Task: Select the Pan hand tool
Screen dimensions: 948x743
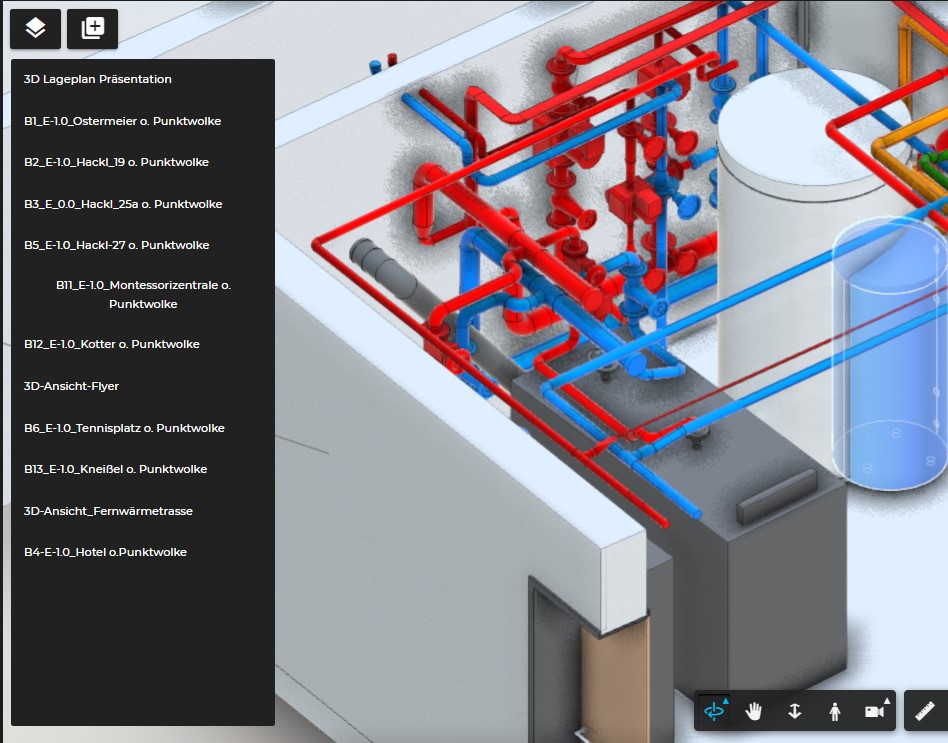Action: coord(753,711)
